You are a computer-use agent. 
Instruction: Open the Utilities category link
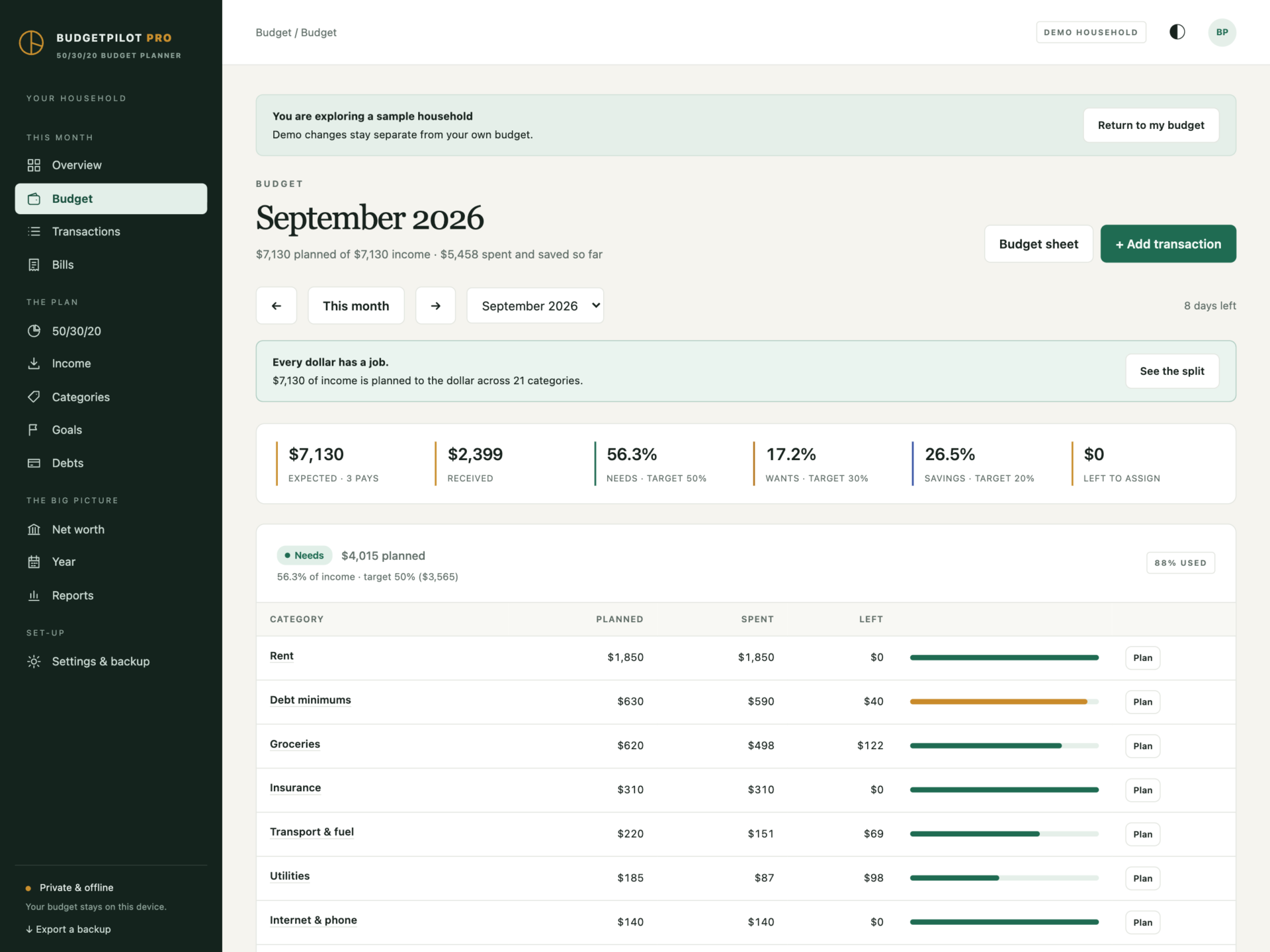pos(290,876)
